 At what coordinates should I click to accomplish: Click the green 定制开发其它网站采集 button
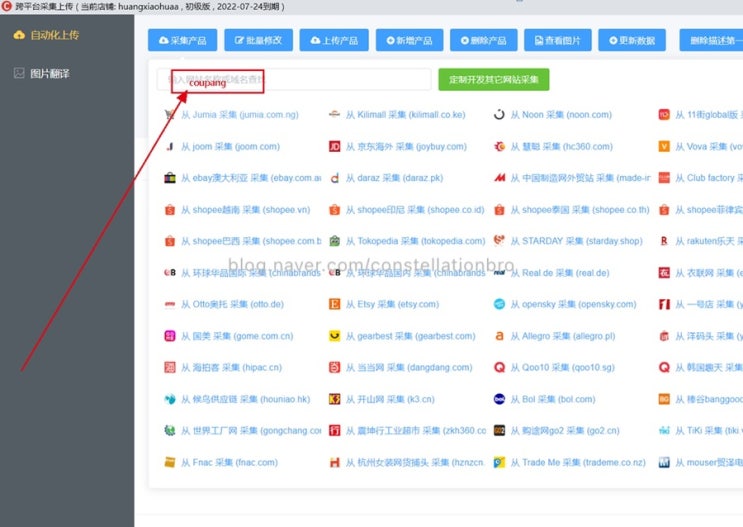pos(494,79)
